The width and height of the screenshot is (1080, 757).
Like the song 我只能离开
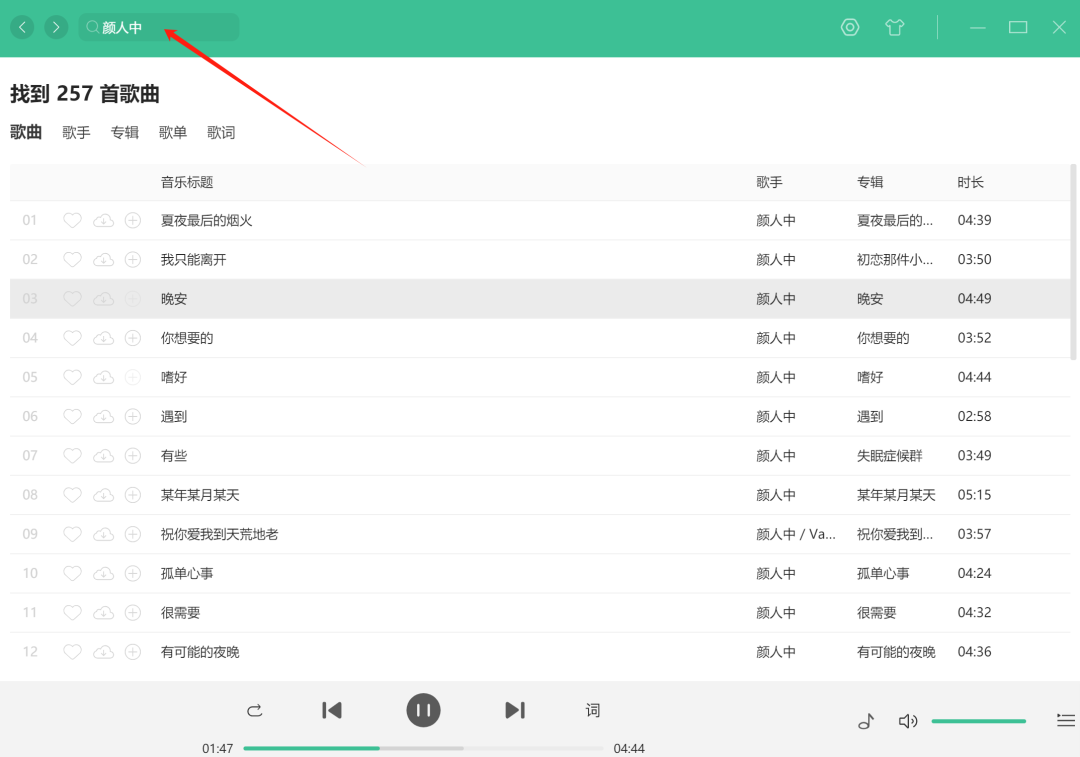(72, 259)
